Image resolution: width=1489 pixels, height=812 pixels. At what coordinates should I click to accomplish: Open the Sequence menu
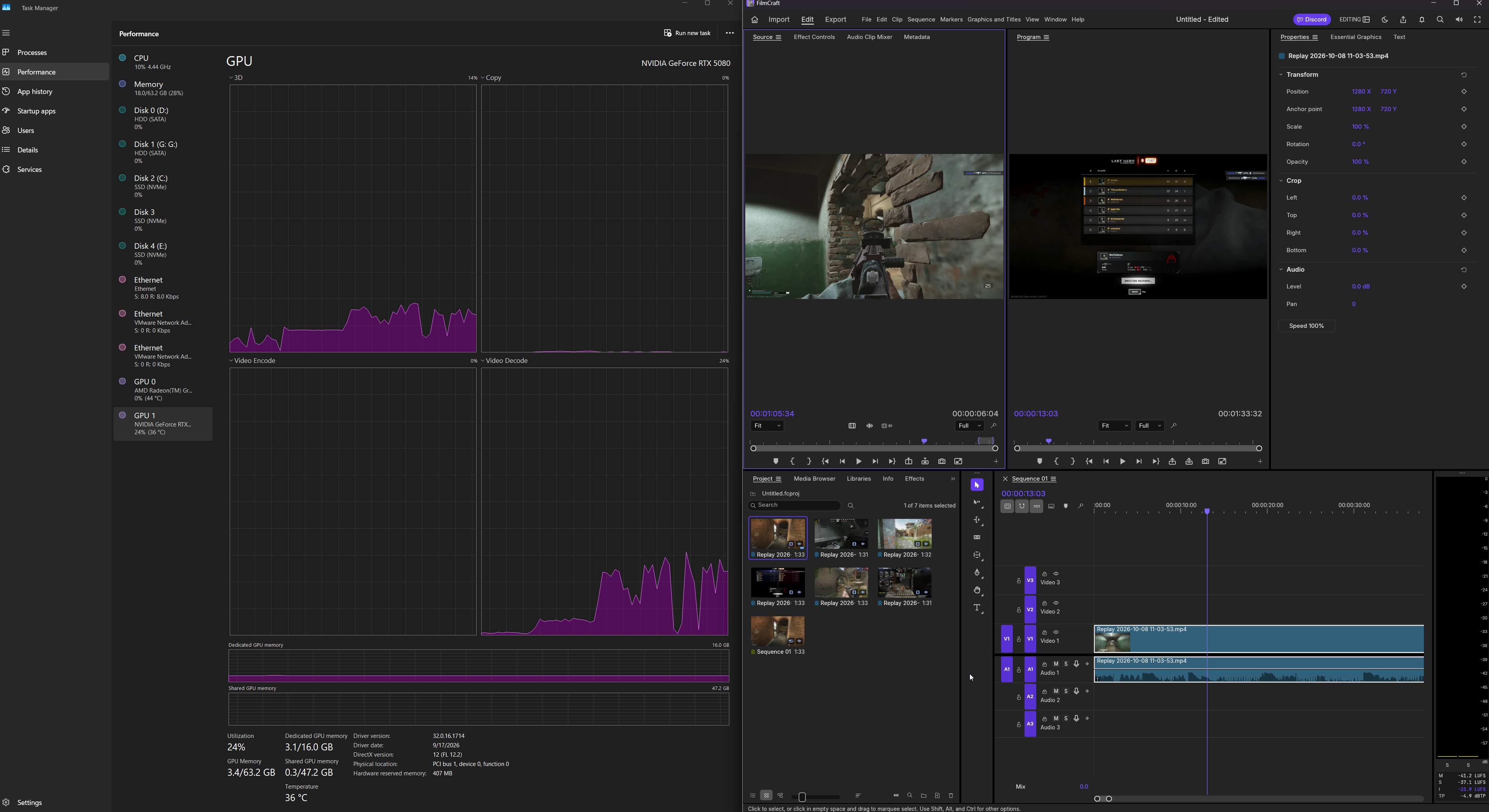[921, 19]
